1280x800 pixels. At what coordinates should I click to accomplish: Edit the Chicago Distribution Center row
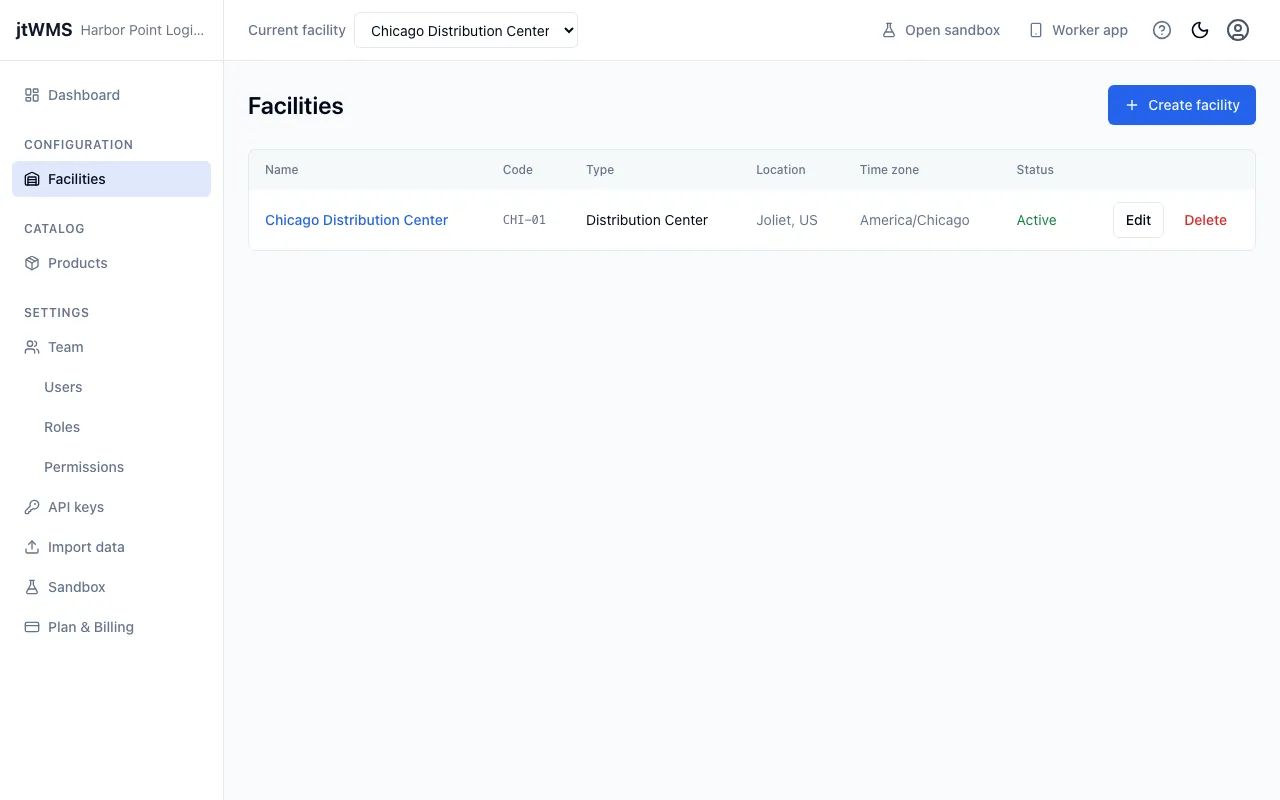[x=1138, y=220]
